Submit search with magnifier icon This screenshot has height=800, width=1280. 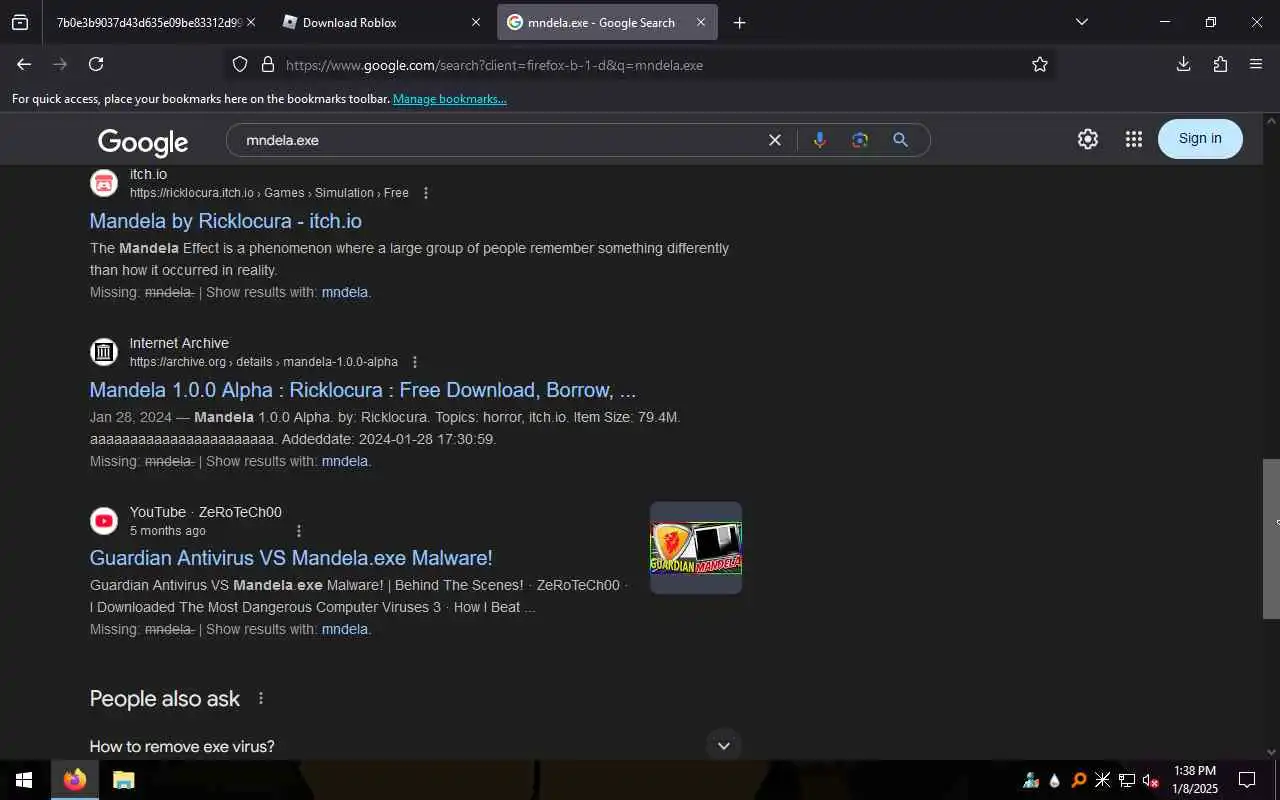(900, 140)
